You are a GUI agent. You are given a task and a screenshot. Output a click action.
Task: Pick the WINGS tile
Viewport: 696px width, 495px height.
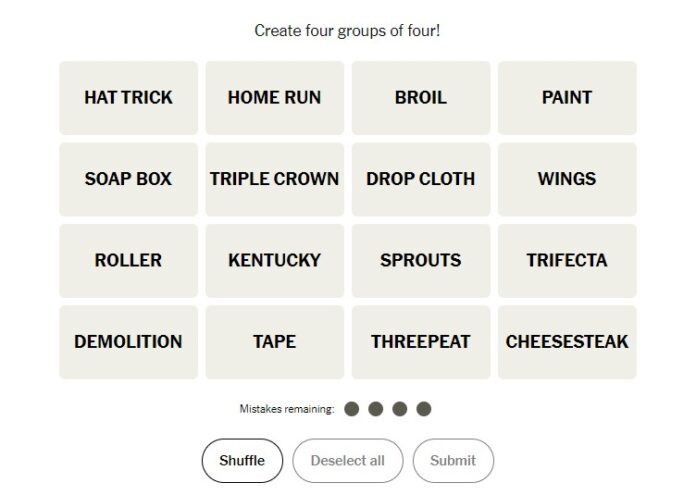click(x=567, y=179)
